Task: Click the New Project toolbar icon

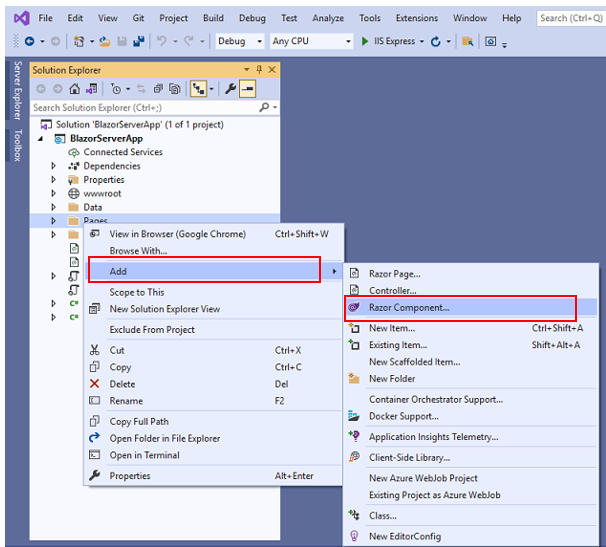Action: 79,41
